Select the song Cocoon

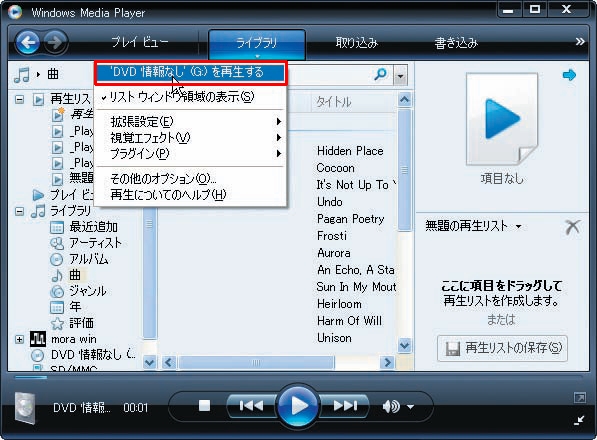[x=335, y=168]
